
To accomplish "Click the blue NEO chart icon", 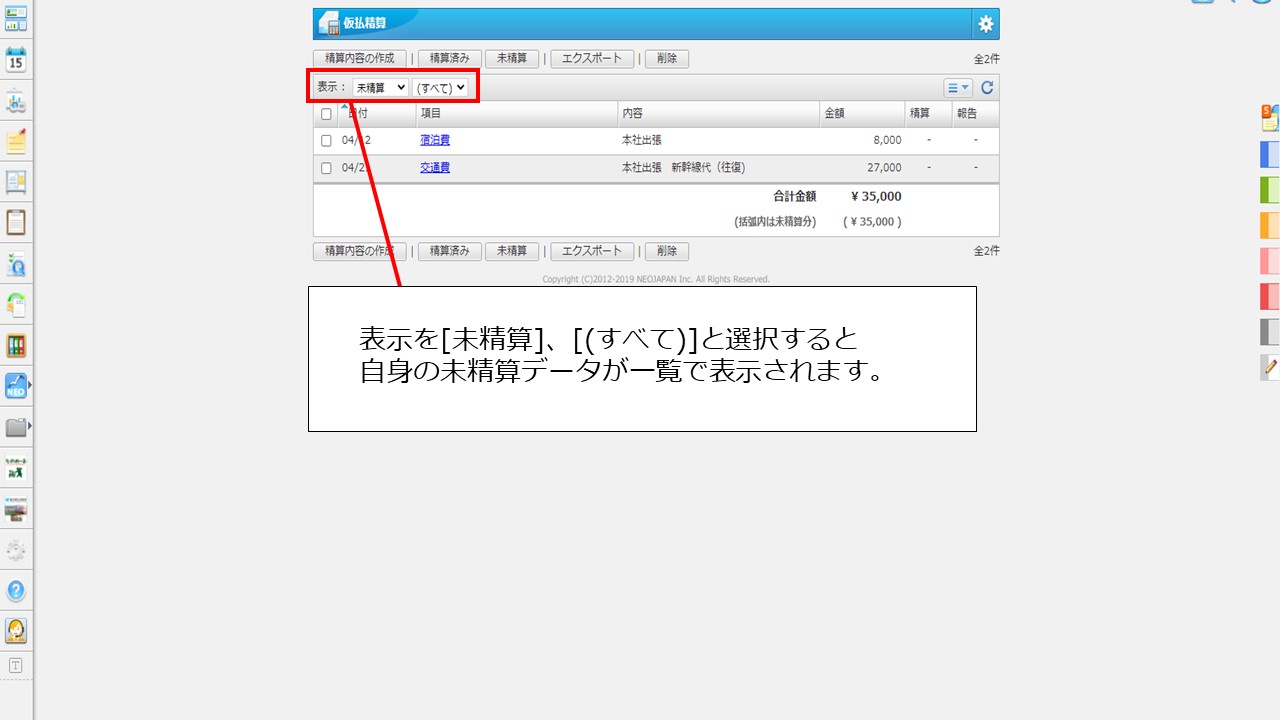I will point(16,386).
